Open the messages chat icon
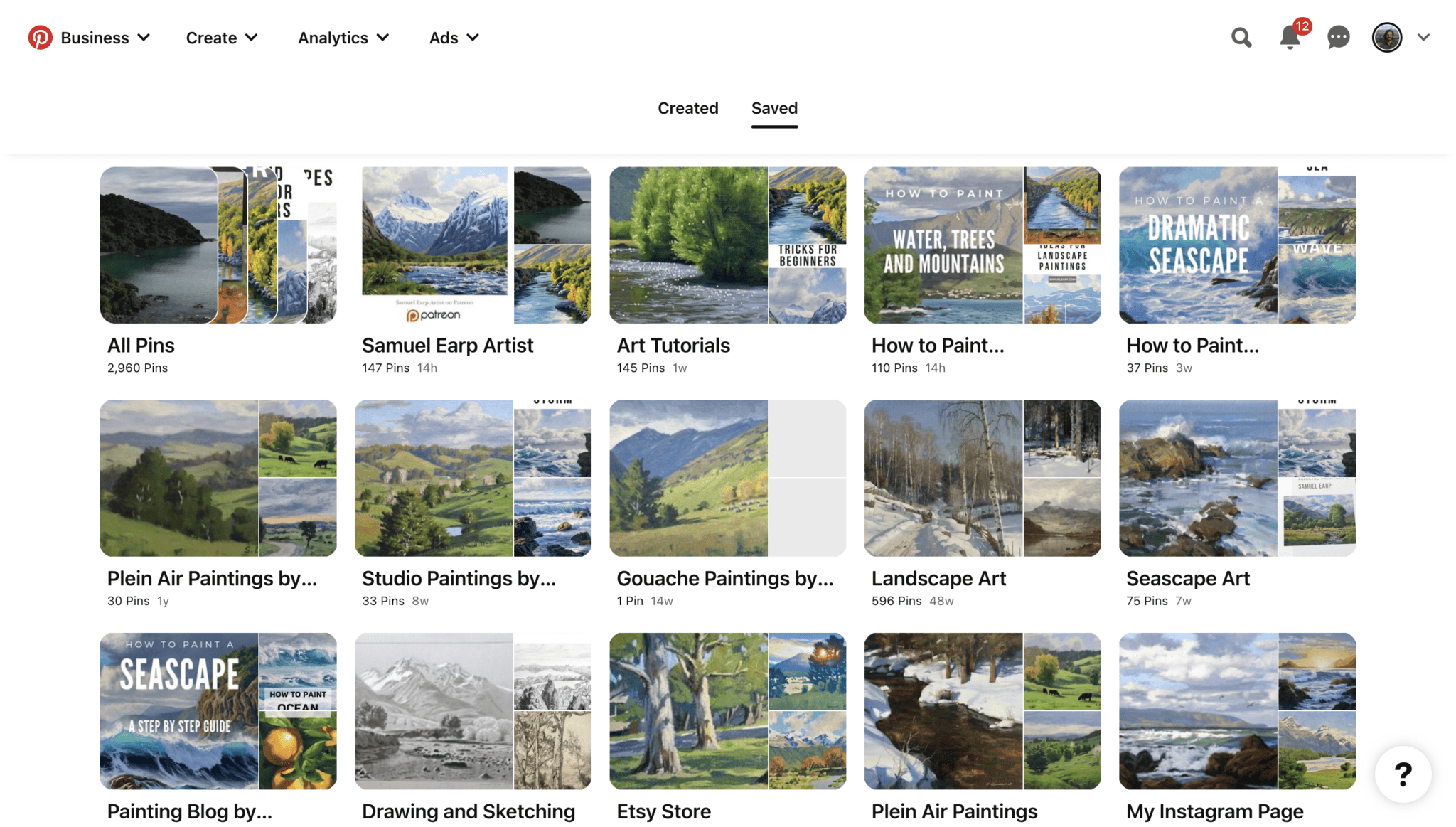Screen dimensions: 1456x827 (x=1339, y=37)
